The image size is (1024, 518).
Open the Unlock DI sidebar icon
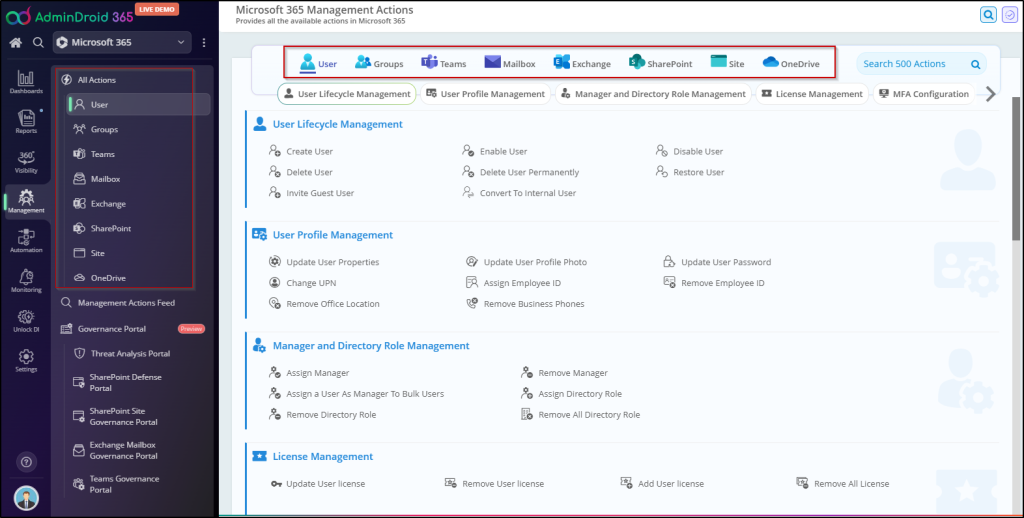[x=26, y=321]
